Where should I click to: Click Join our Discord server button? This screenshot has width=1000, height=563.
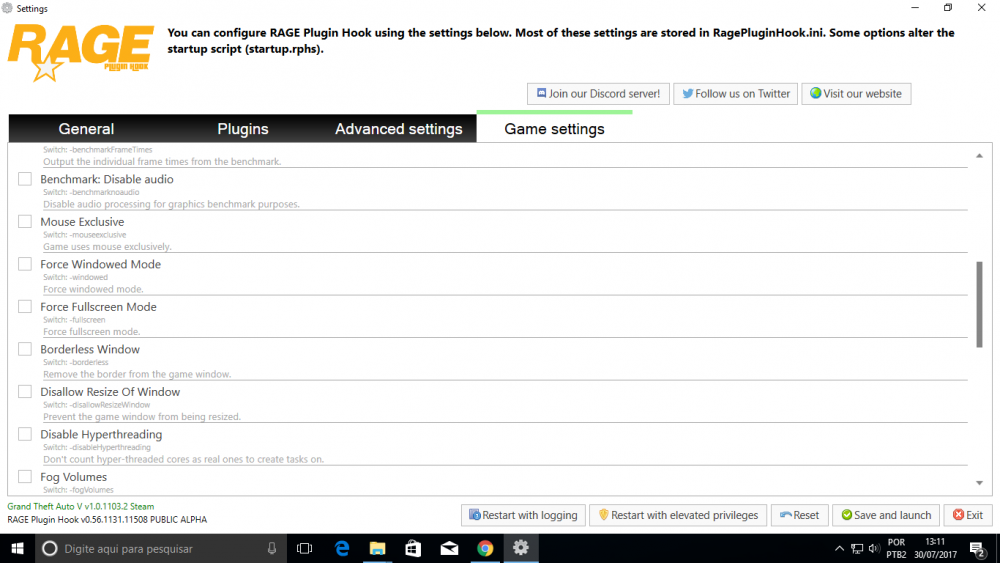pos(598,94)
